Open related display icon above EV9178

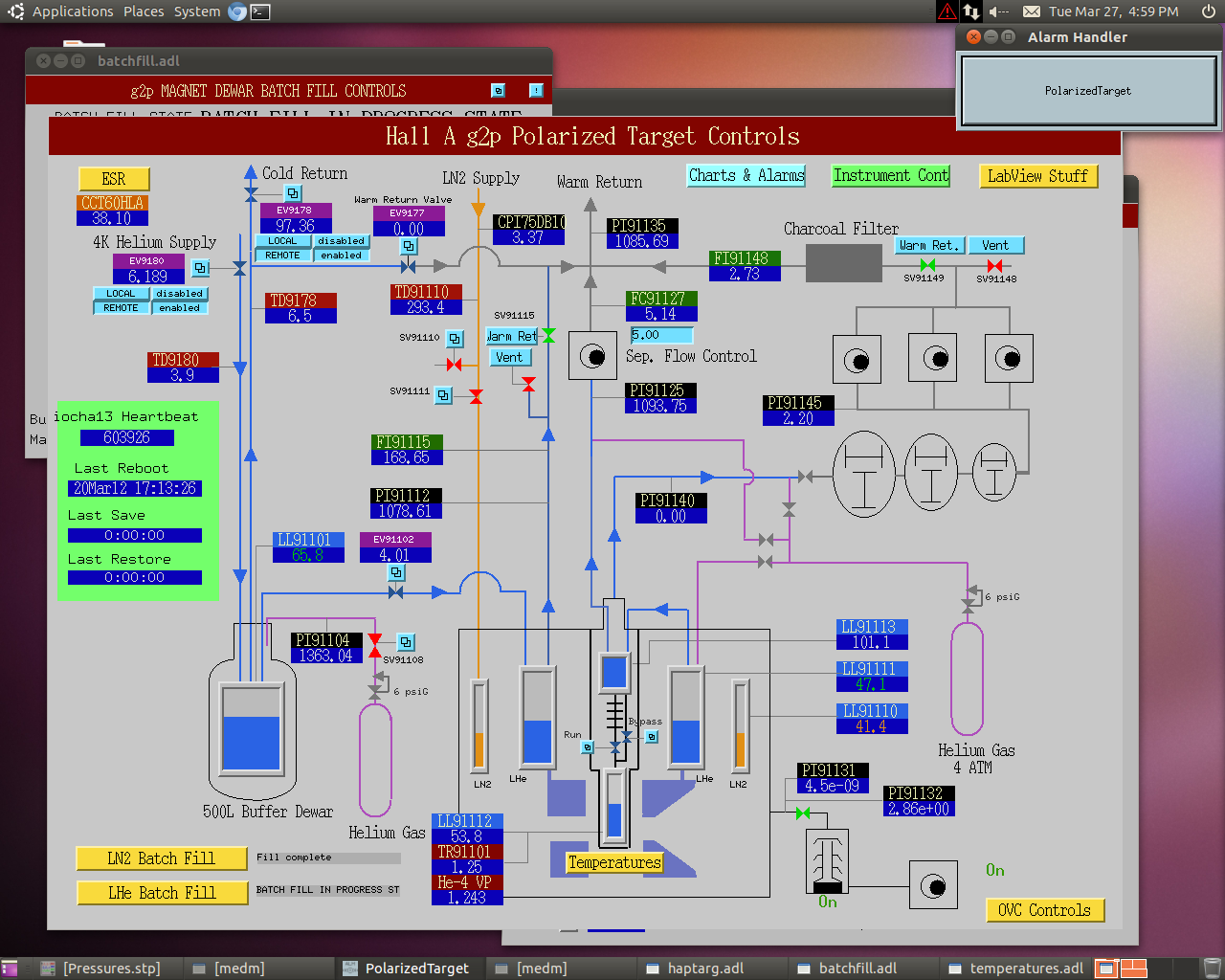tap(294, 193)
